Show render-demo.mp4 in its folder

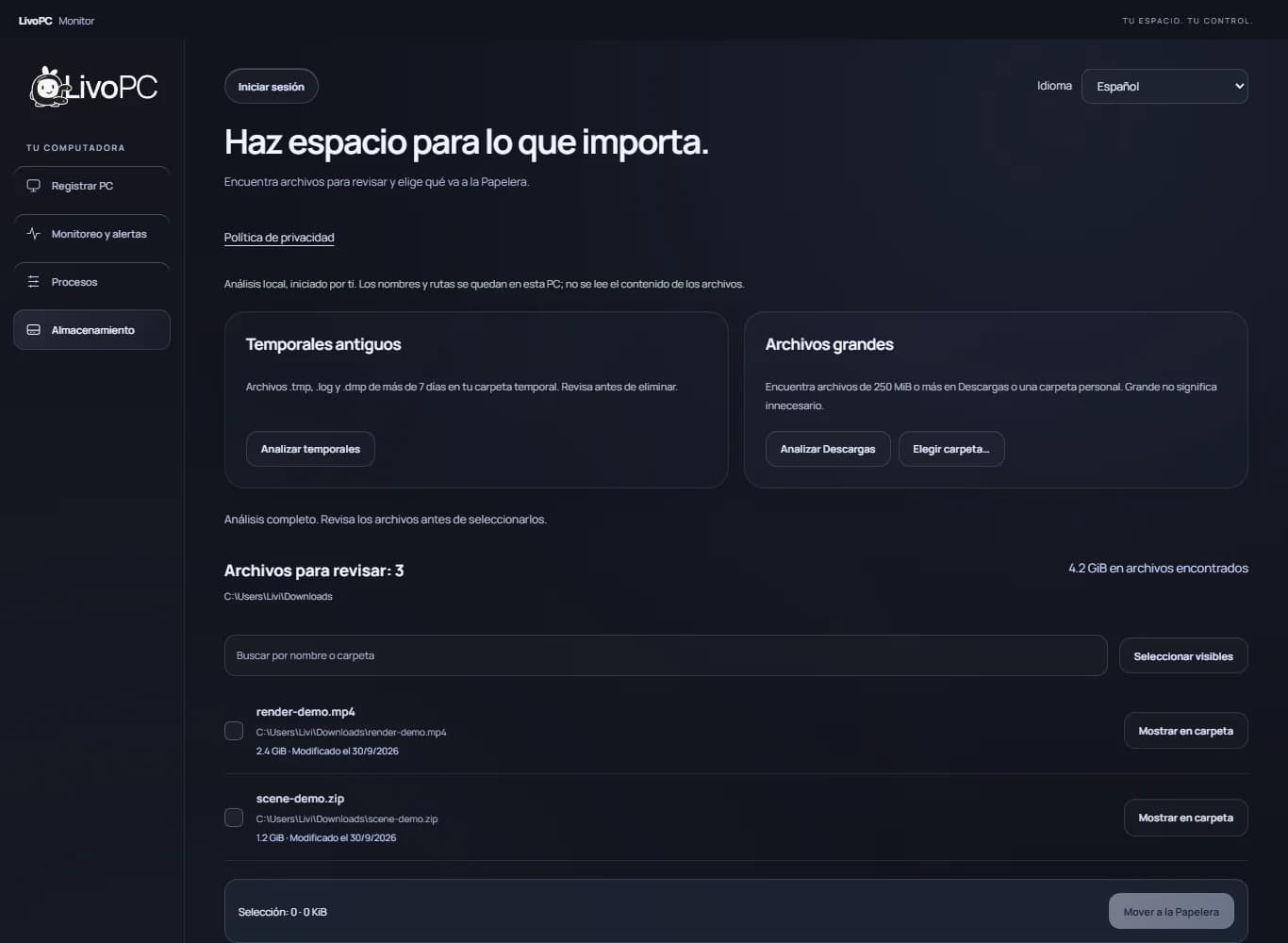(1185, 731)
